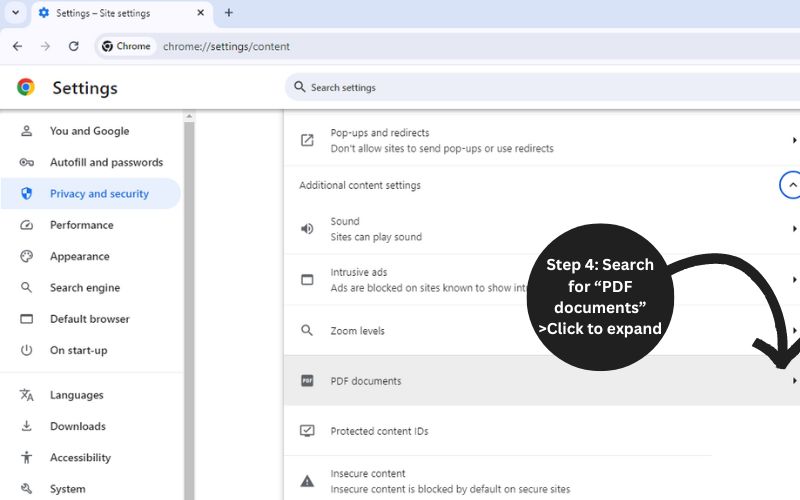800x500 pixels.
Task: Expand arrow on Intrusive ads row
Action: (x=794, y=280)
